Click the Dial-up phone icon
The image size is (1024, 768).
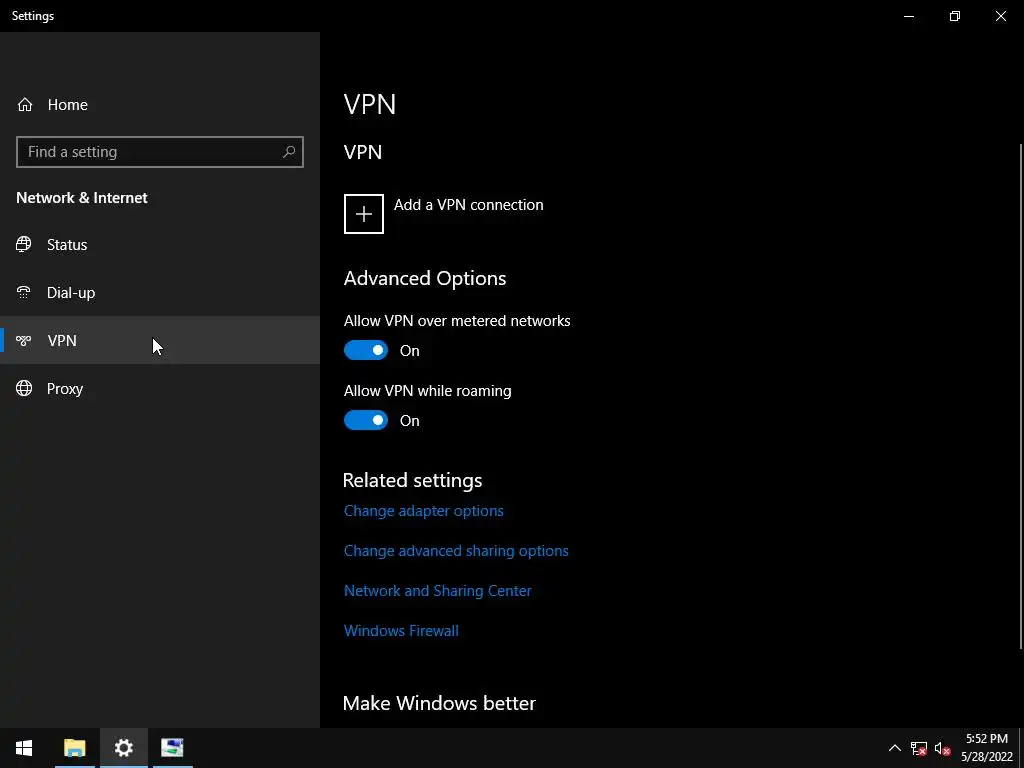pos(24,293)
